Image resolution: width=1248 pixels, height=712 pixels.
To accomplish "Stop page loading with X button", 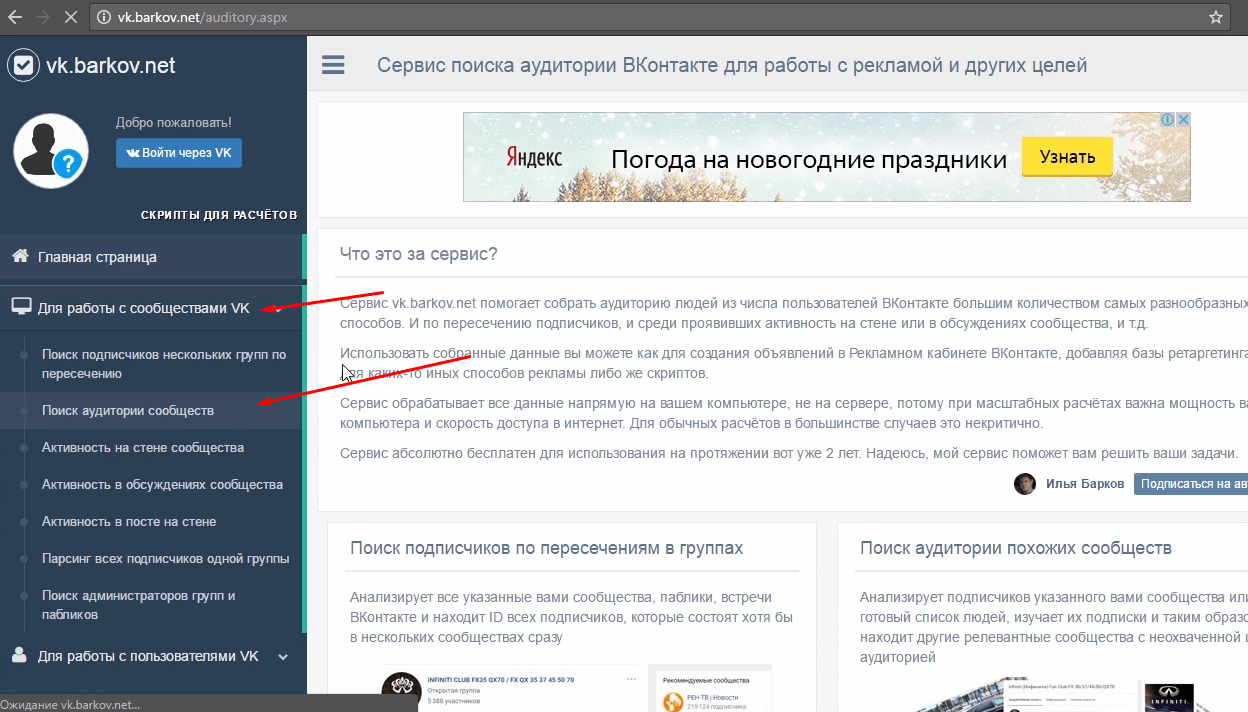I will point(72,17).
